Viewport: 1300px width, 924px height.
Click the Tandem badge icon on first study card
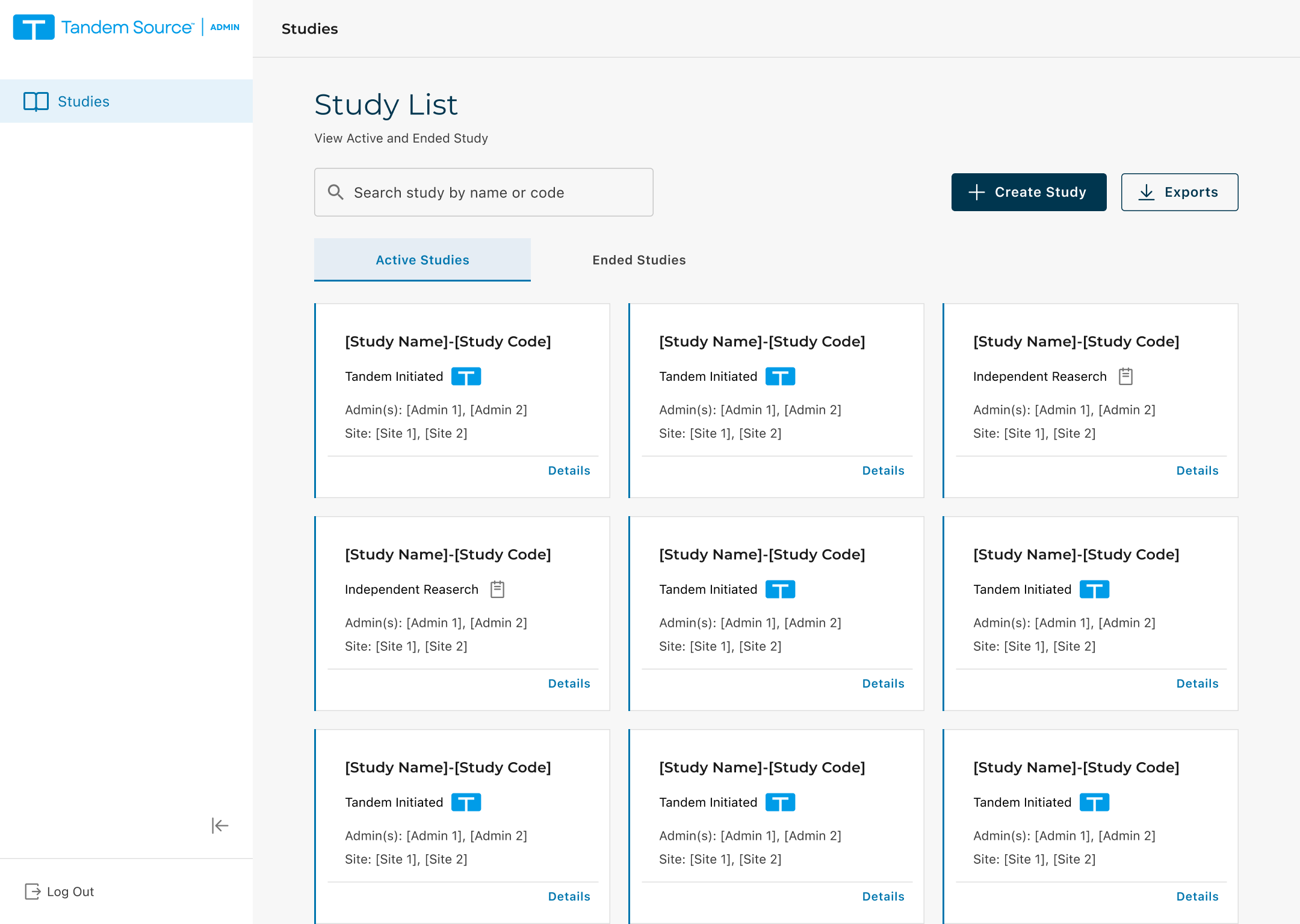tap(466, 377)
